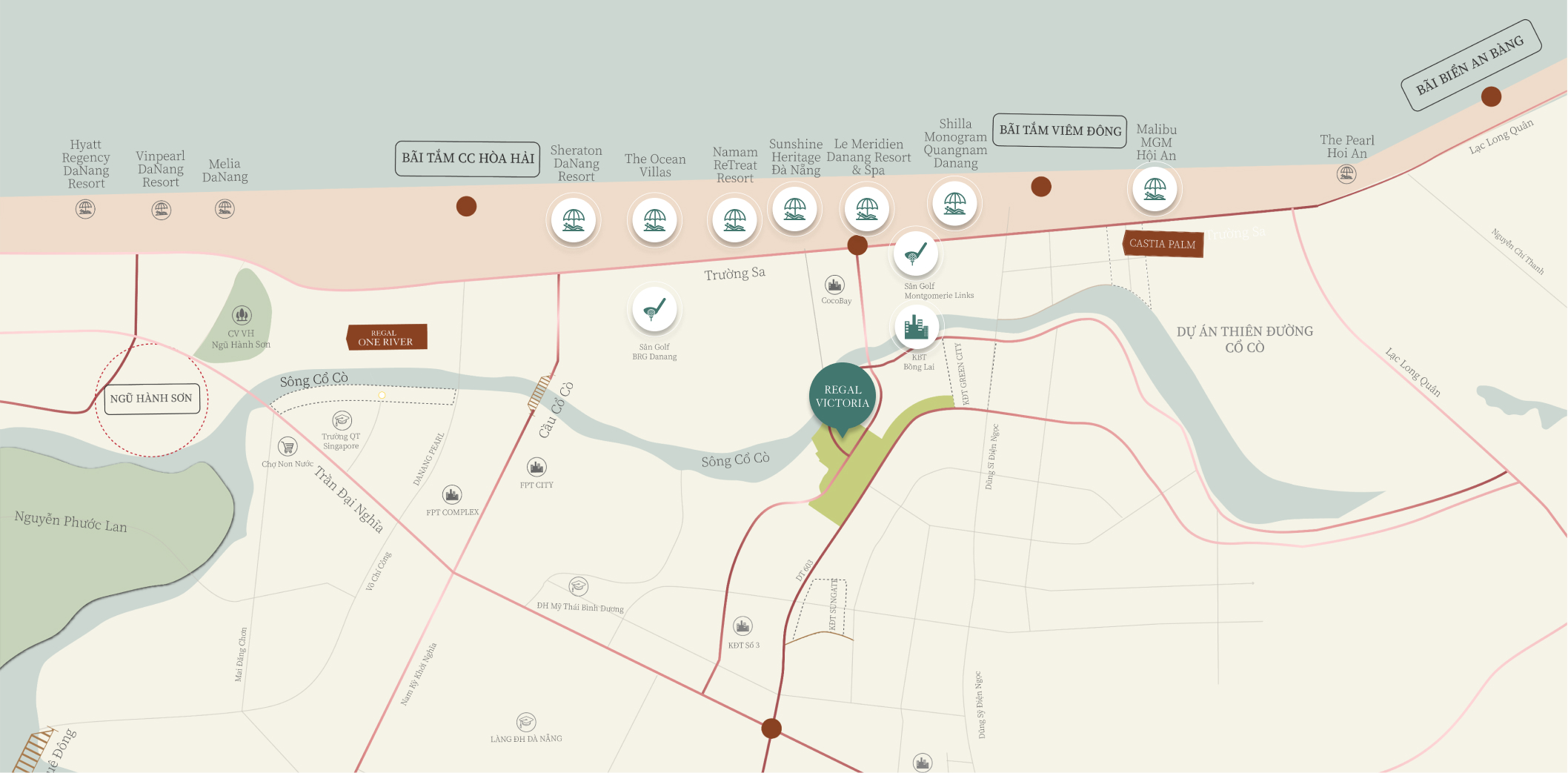Select the ĐH Mỹ Thái Bình Dương school icon
Image resolution: width=1568 pixels, height=773 pixels.
click(579, 587)
